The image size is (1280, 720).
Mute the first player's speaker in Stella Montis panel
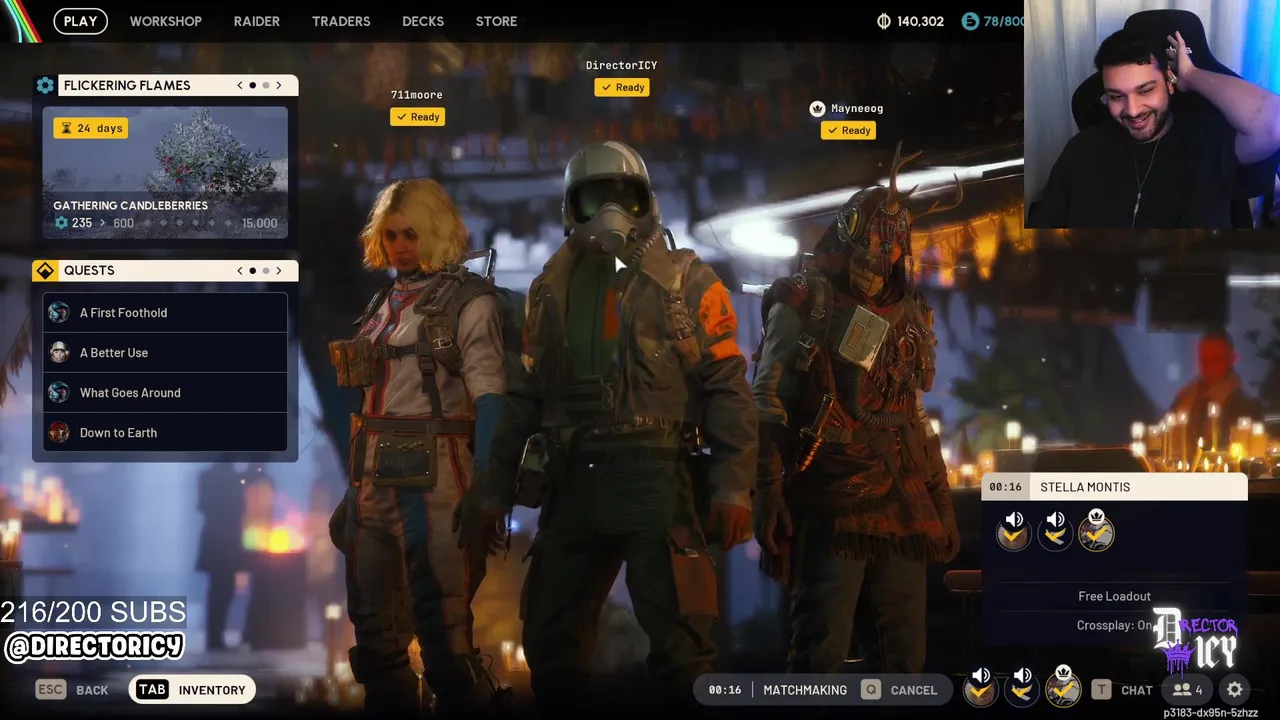pos(1014,520)
